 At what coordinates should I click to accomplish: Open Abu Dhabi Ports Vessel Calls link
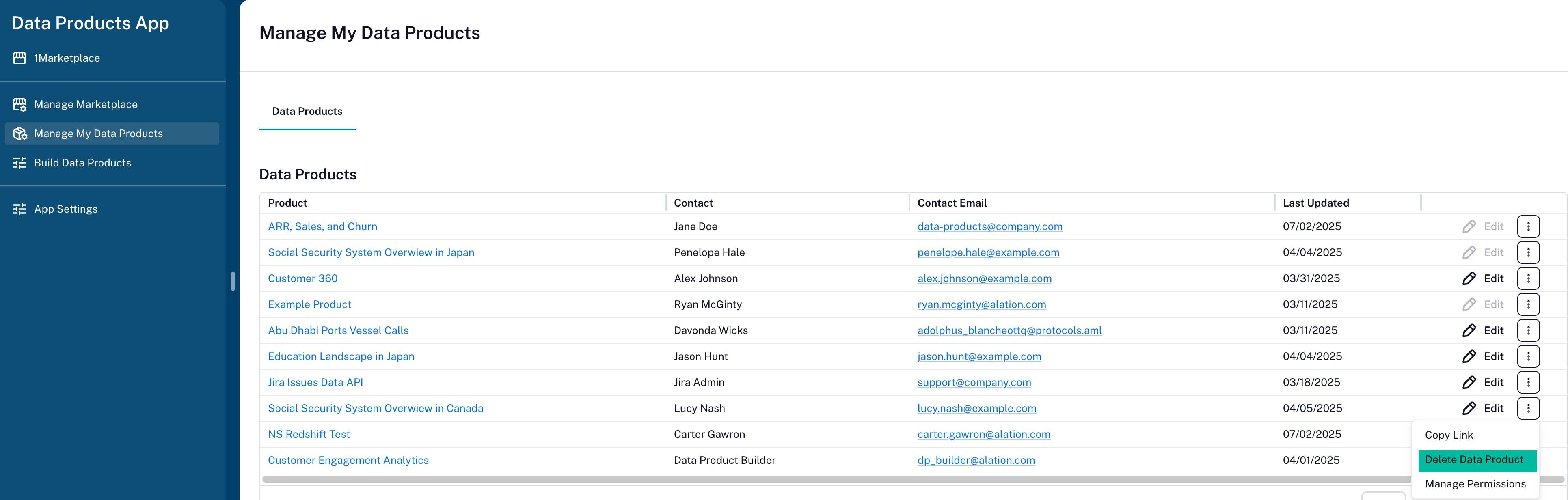click(x=338, y=330)
